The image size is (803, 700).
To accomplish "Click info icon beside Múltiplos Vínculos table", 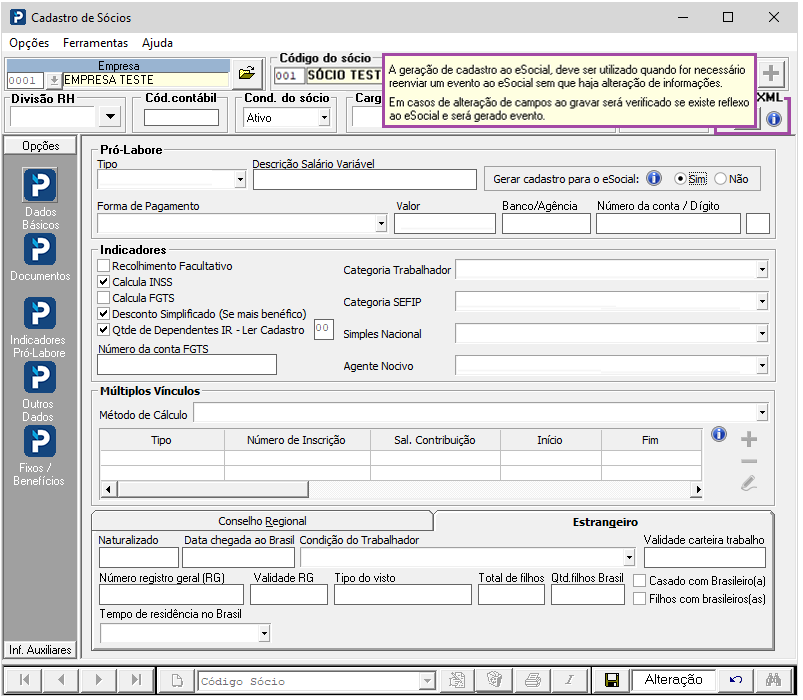I will 719,434.
